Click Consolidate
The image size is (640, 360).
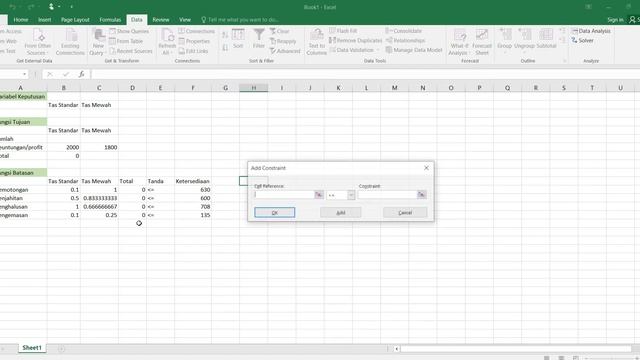[404, 31]
